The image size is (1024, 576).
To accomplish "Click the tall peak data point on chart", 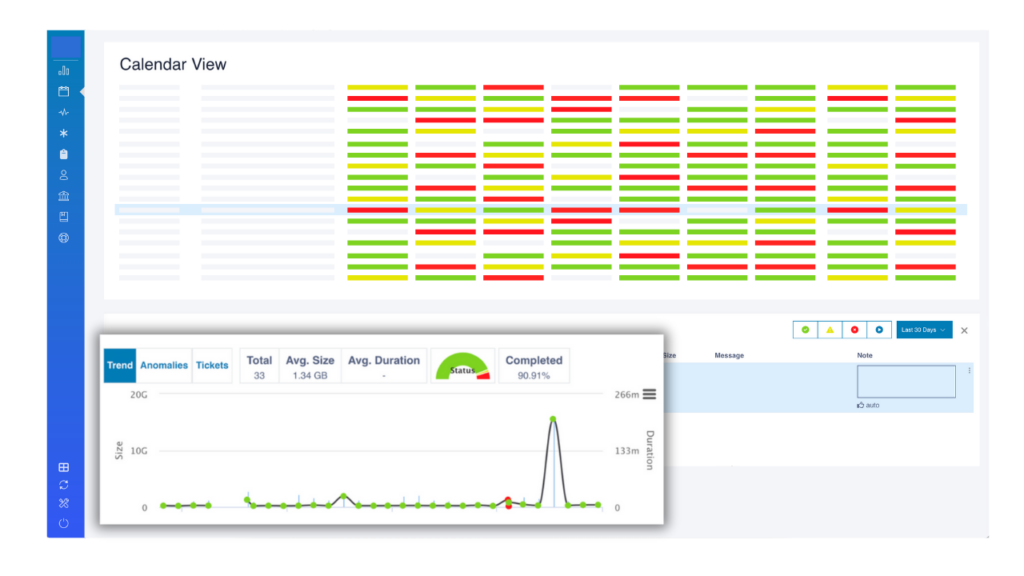I will pos(553,419).
